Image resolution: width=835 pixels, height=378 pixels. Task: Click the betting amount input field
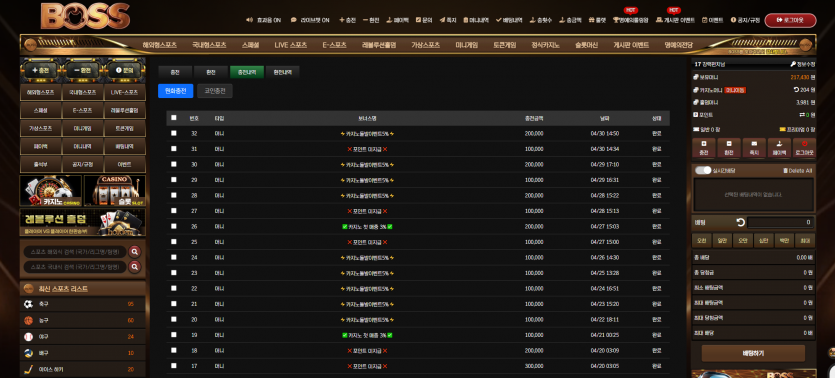click(x=780, y=222)
